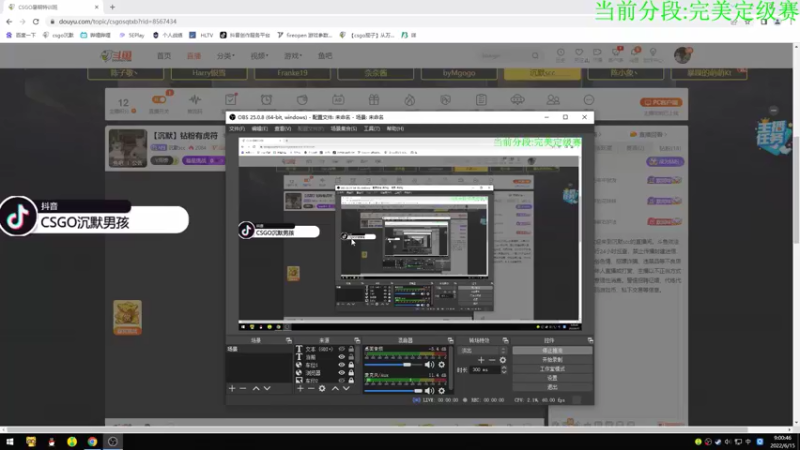Viewport: 800px width, 450px height.
Task: Click the 设置 button in OBS controls
Action: 552,378
